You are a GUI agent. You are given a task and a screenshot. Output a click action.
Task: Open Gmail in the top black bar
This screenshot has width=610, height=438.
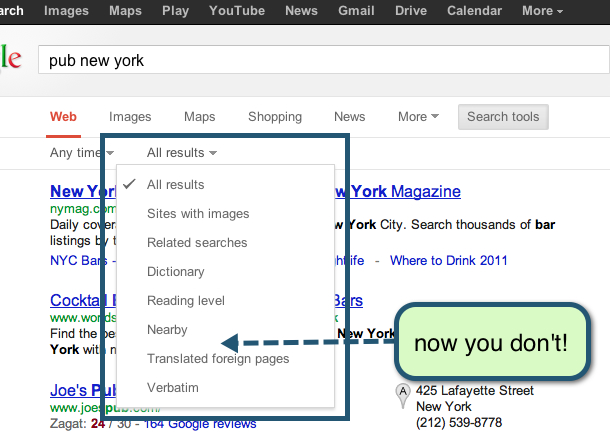click(x=356, y=11)
